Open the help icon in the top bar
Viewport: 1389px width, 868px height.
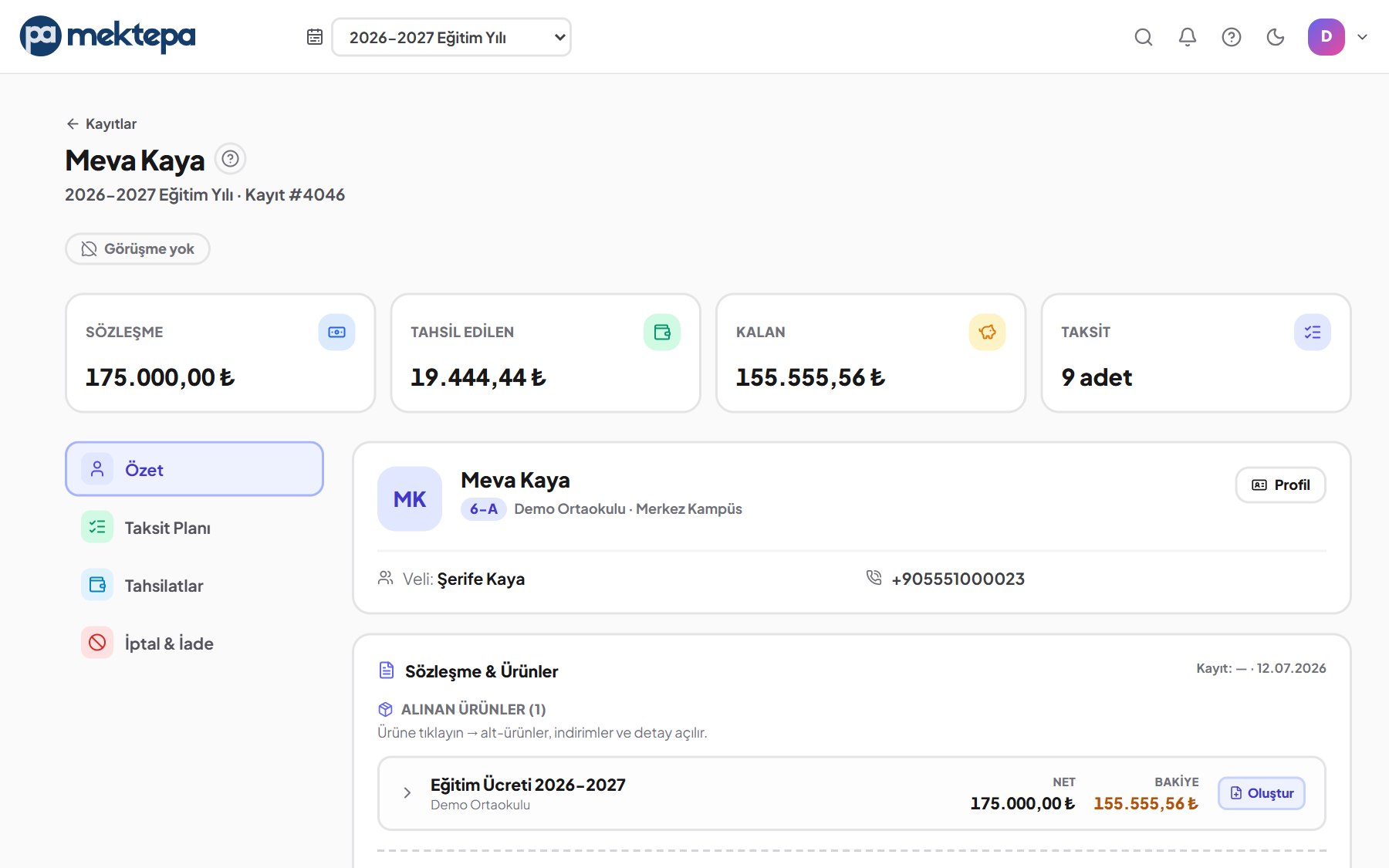(1232, 37)
